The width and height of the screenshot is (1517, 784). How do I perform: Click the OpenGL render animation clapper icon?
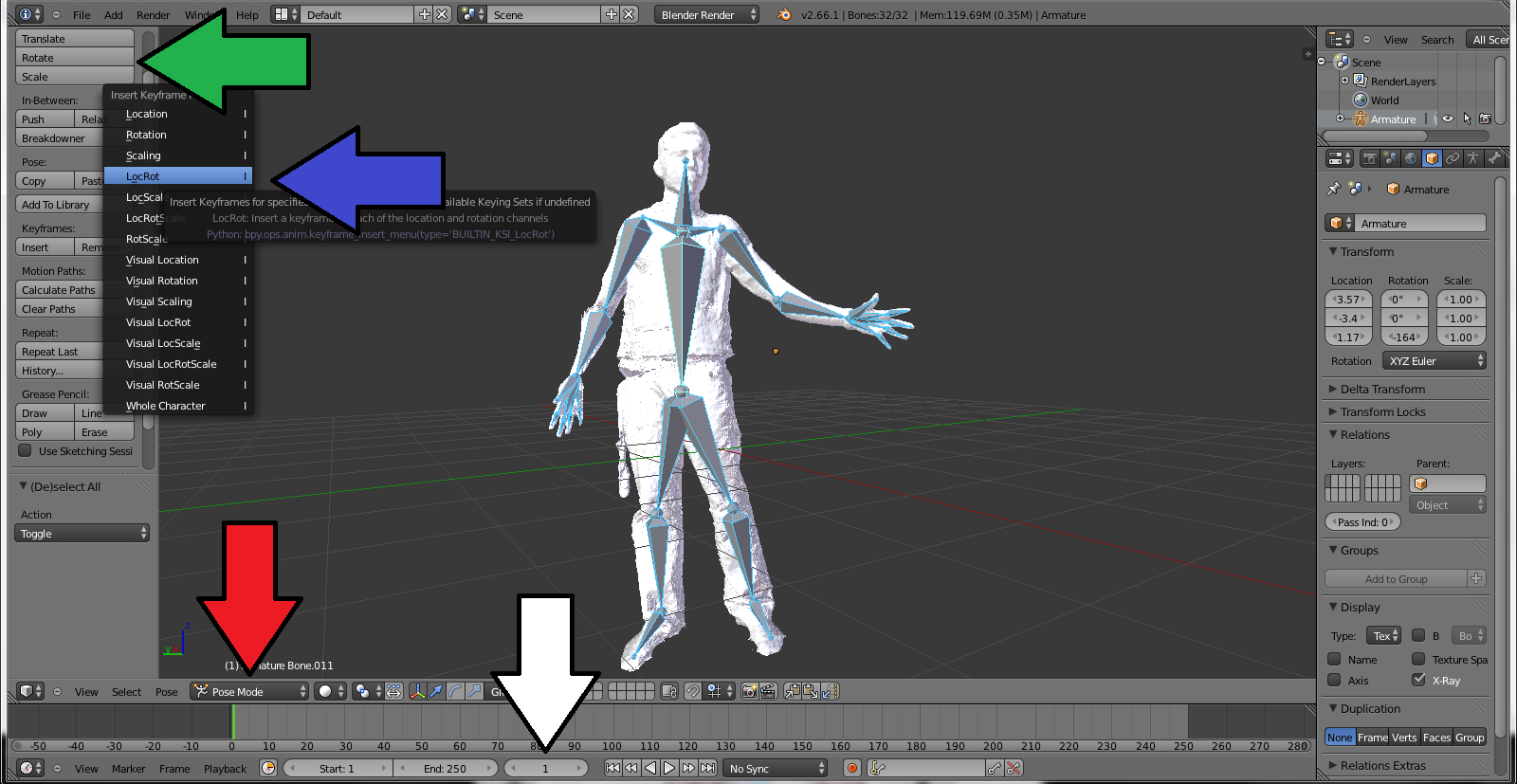tap(768, 691)
